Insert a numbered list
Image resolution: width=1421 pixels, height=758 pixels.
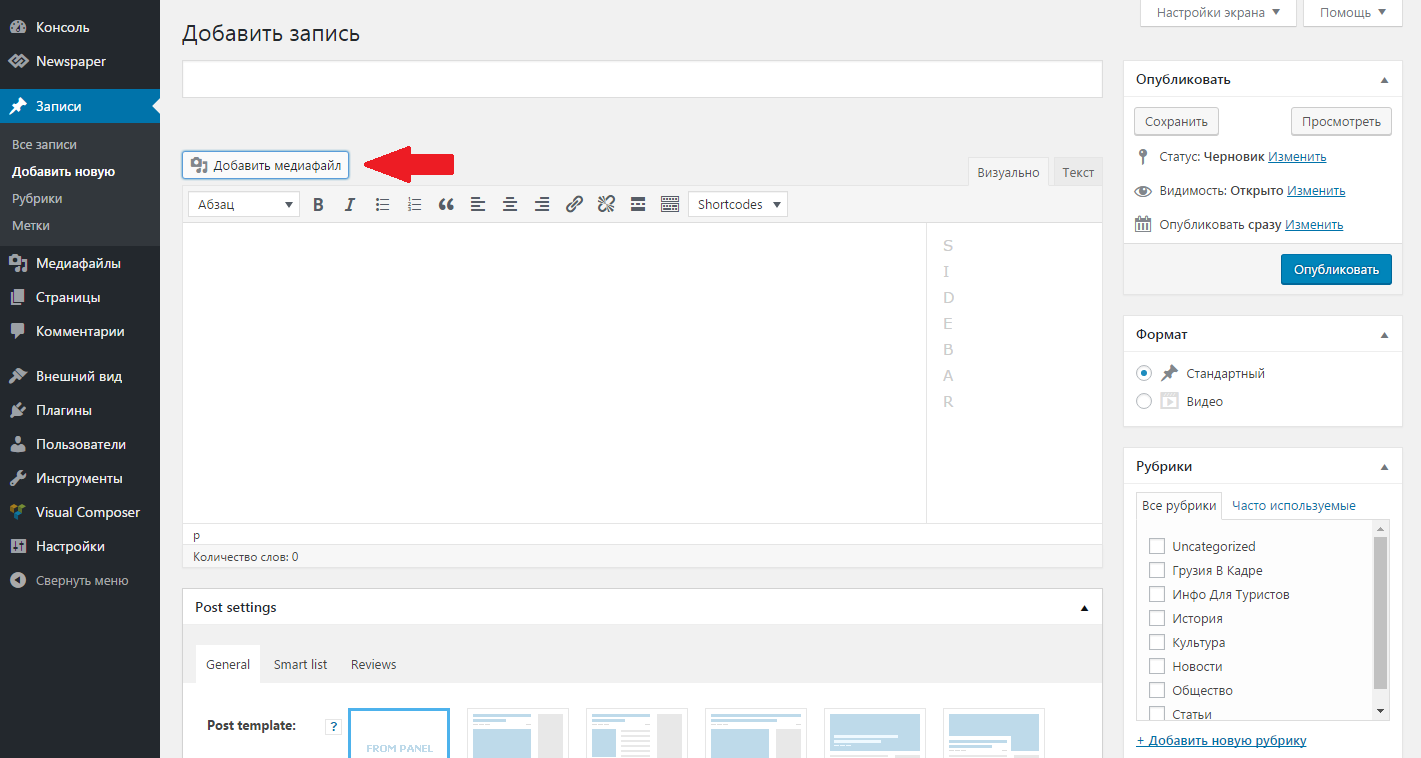click(414, 204)
